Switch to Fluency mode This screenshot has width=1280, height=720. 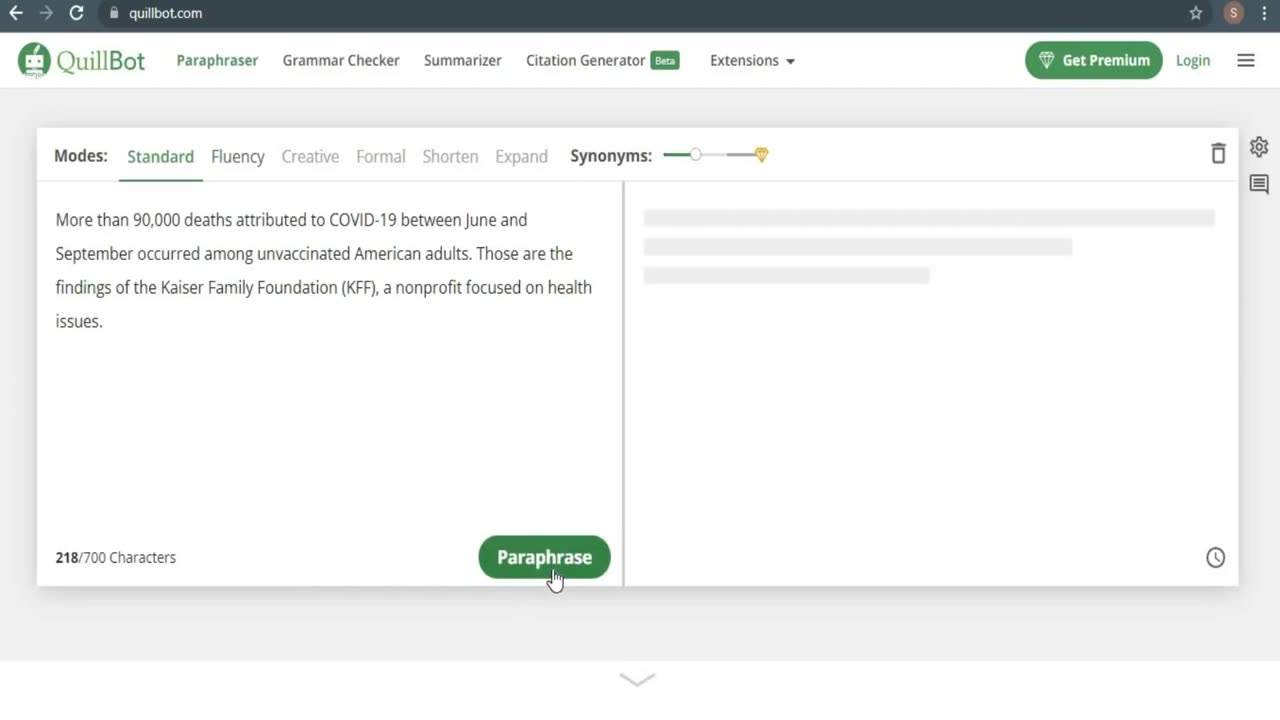click(x=238, y=156)
